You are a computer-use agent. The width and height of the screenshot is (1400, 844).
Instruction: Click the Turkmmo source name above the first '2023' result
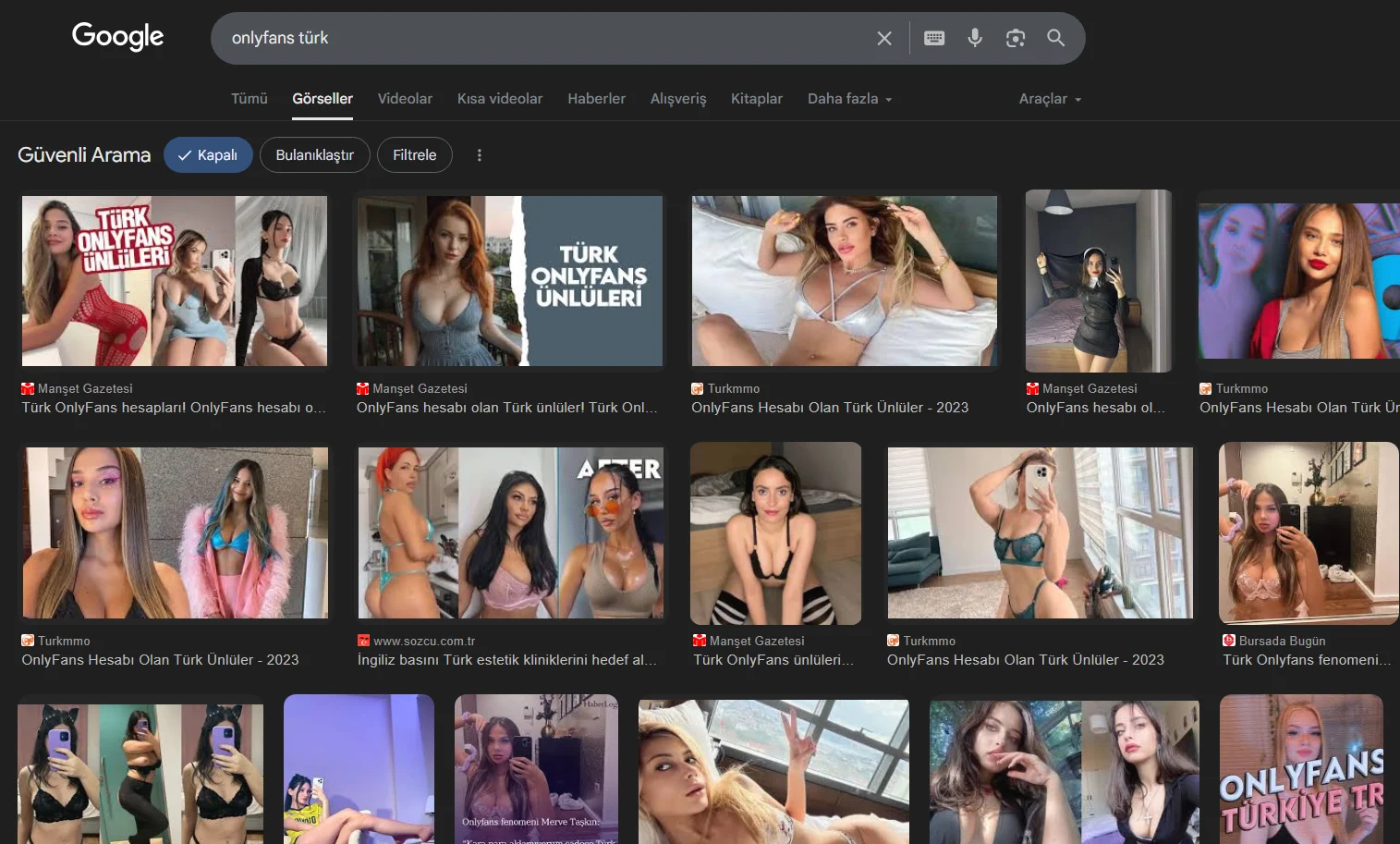tap(734, 389)
